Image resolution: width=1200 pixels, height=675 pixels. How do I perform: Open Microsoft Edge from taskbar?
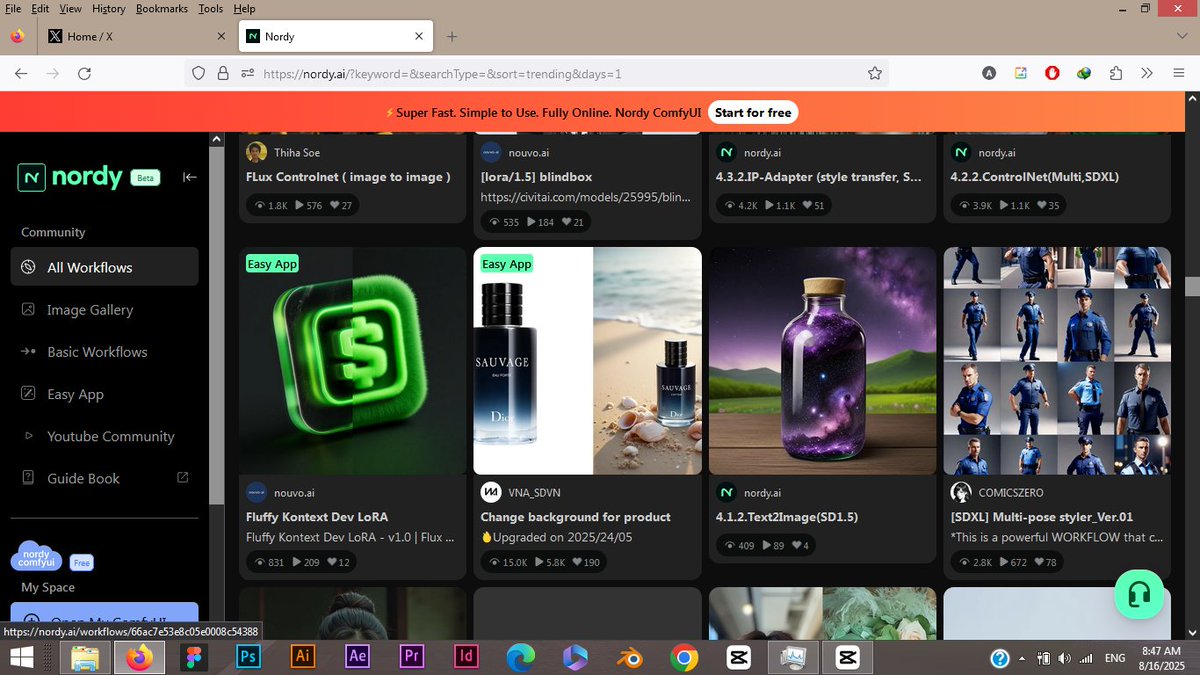click(x=520, y=657)
